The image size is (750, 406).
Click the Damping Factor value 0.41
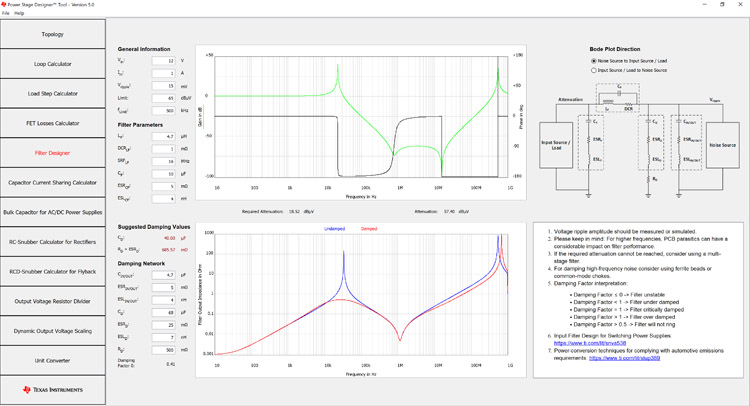[x=171, y=364]
